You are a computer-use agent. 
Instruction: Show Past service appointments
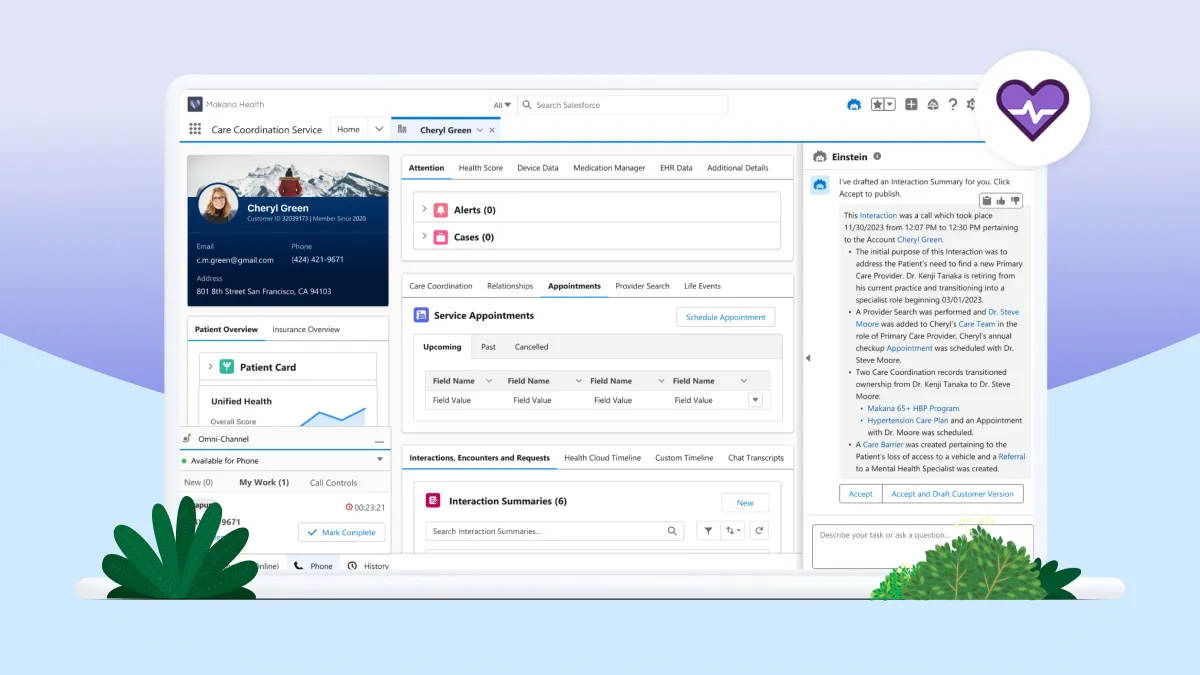point(488,347)
